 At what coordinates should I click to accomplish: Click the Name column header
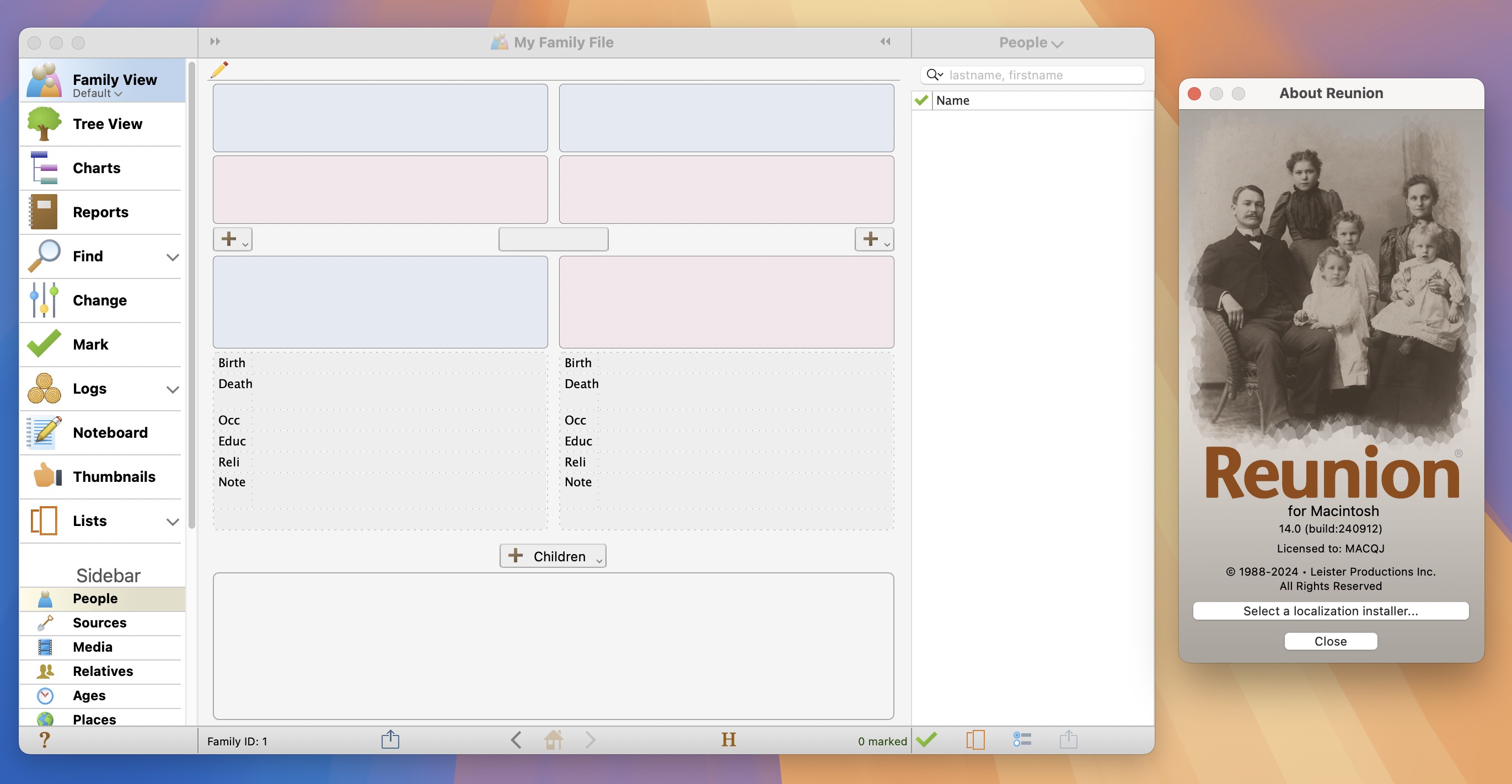click(1043, 100)
